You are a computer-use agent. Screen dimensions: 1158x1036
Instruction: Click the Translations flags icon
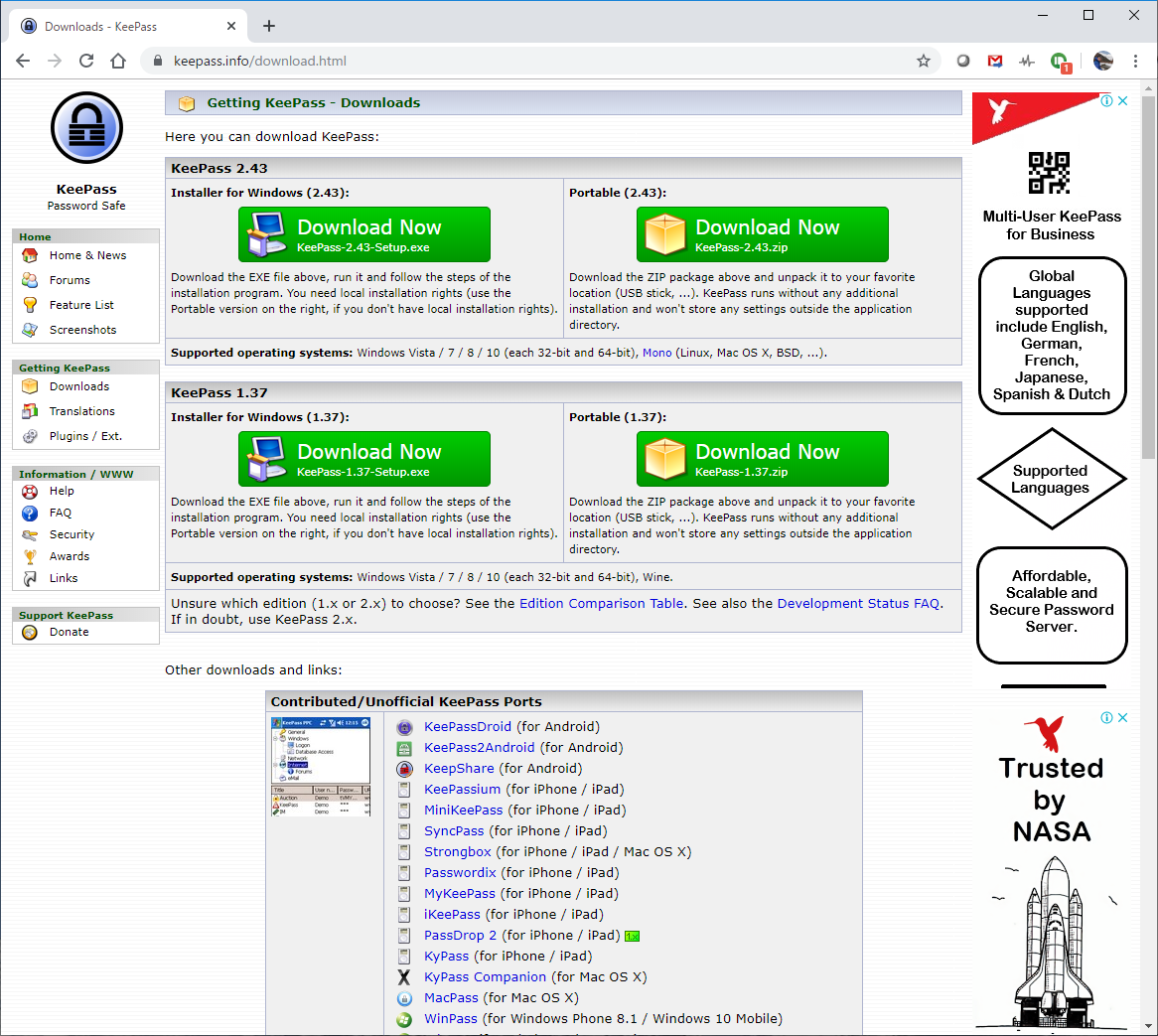pyautogui.click(x=30, y=411)
